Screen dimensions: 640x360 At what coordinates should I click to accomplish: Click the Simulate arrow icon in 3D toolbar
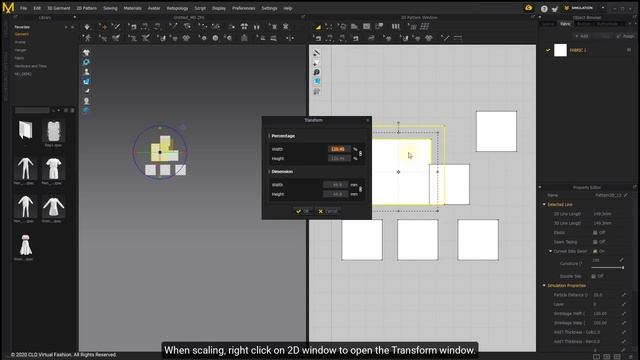tap(87, 27)
